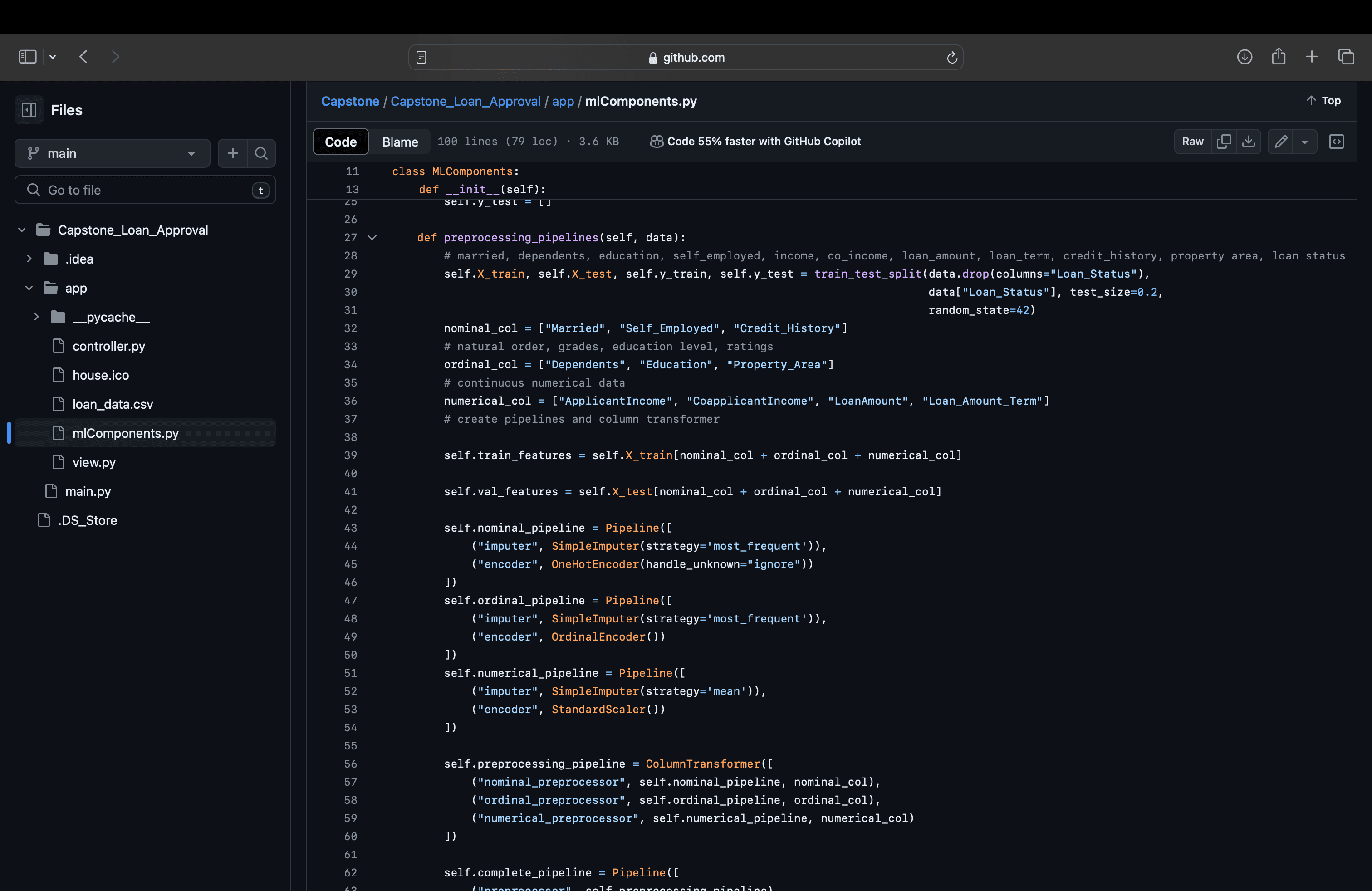
Task: Search this repository icon button
Action: click(x=261, y=153)
